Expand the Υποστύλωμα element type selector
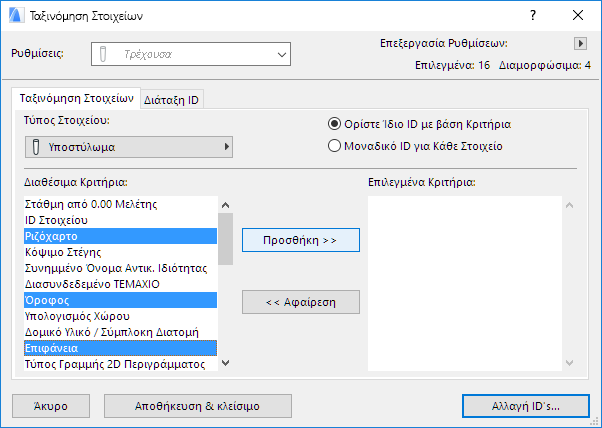 point(130,147)
